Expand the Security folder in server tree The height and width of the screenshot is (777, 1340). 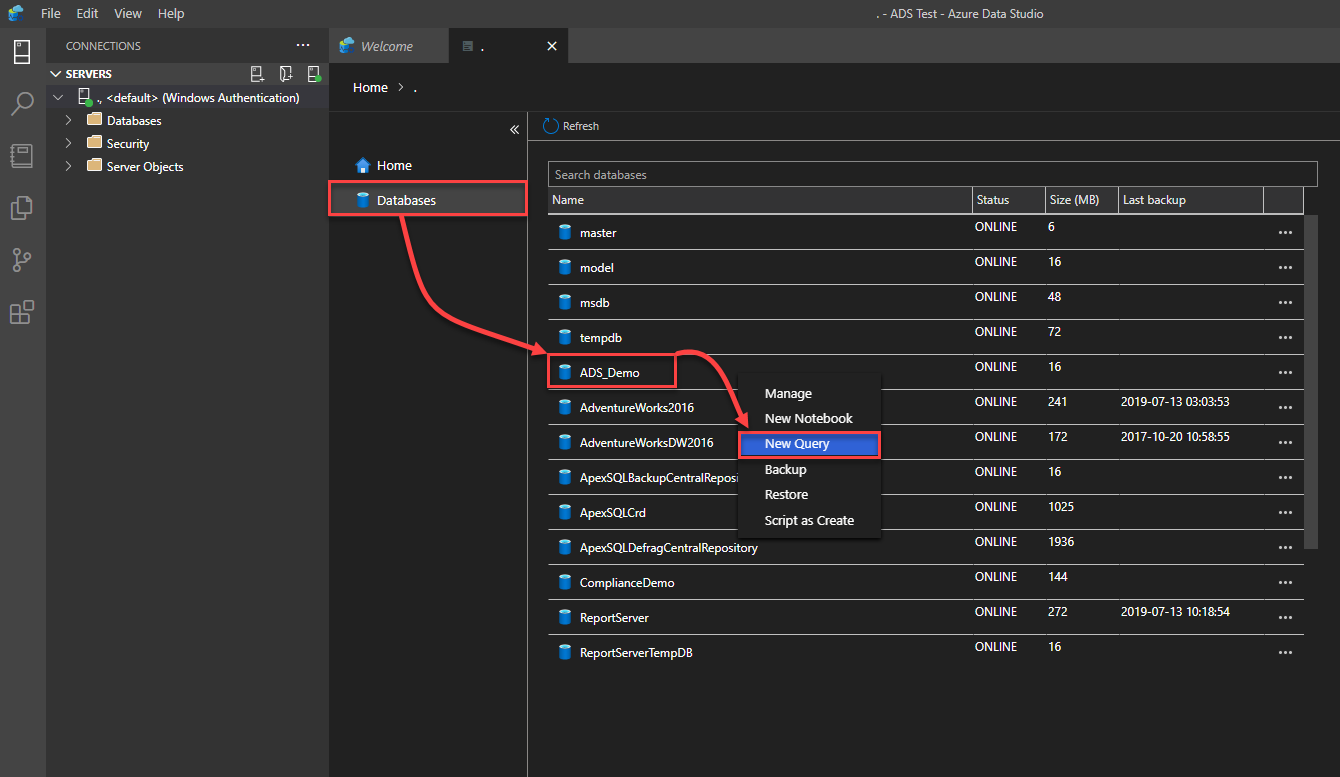pyautogui.click(x=69, y=144)
